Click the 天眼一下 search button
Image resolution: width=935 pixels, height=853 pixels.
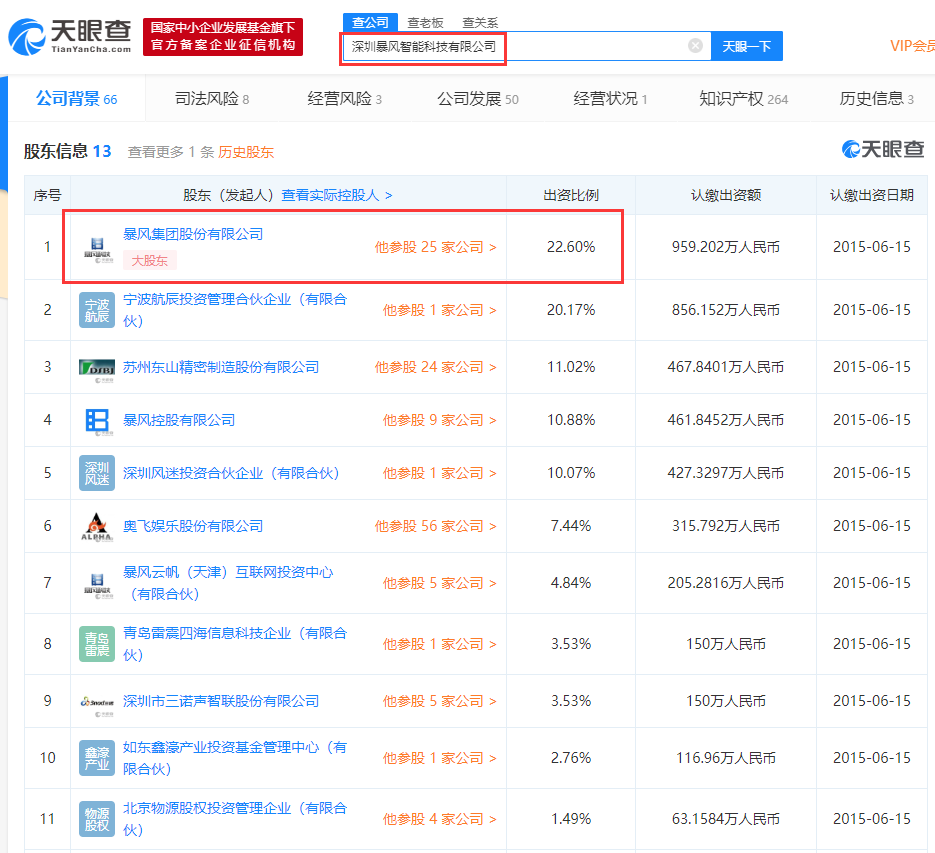pyautogui.click(x=747, y=46)
